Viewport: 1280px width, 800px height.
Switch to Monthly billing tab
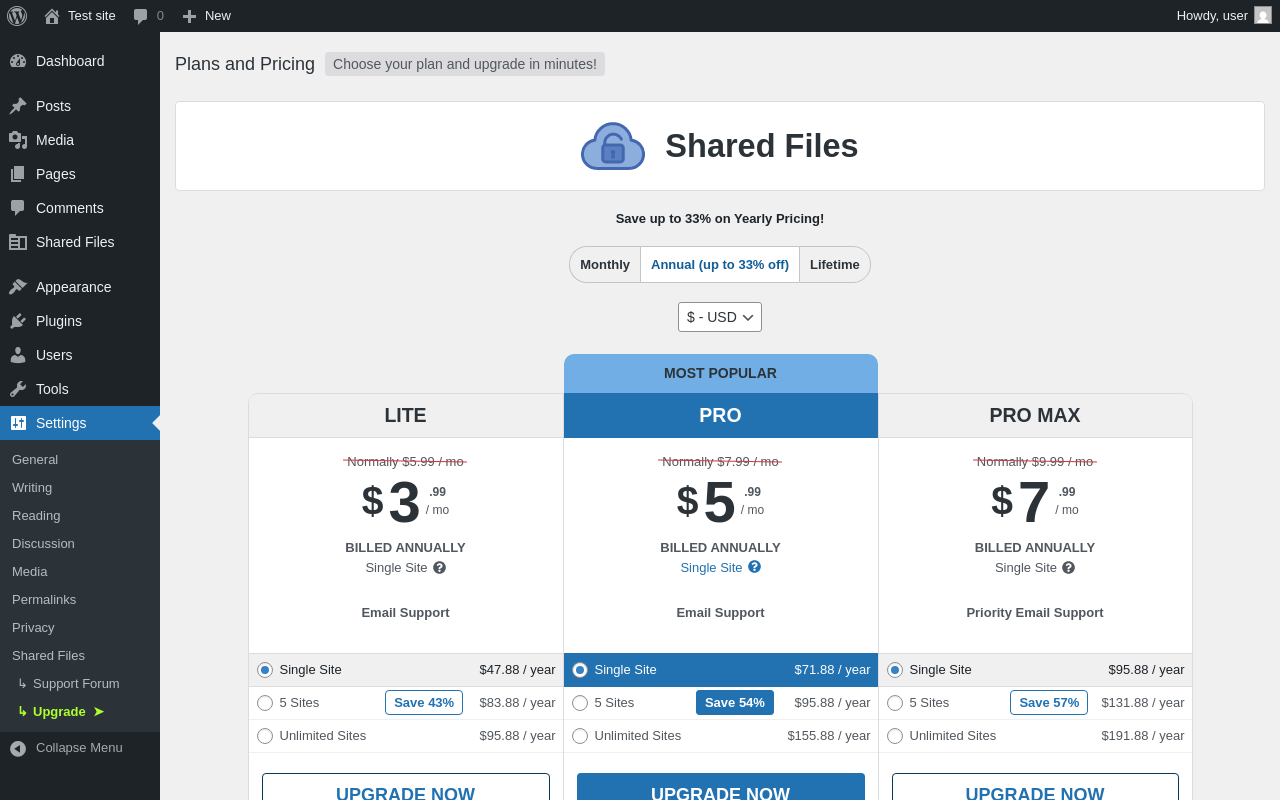click(x=605, y=265)
